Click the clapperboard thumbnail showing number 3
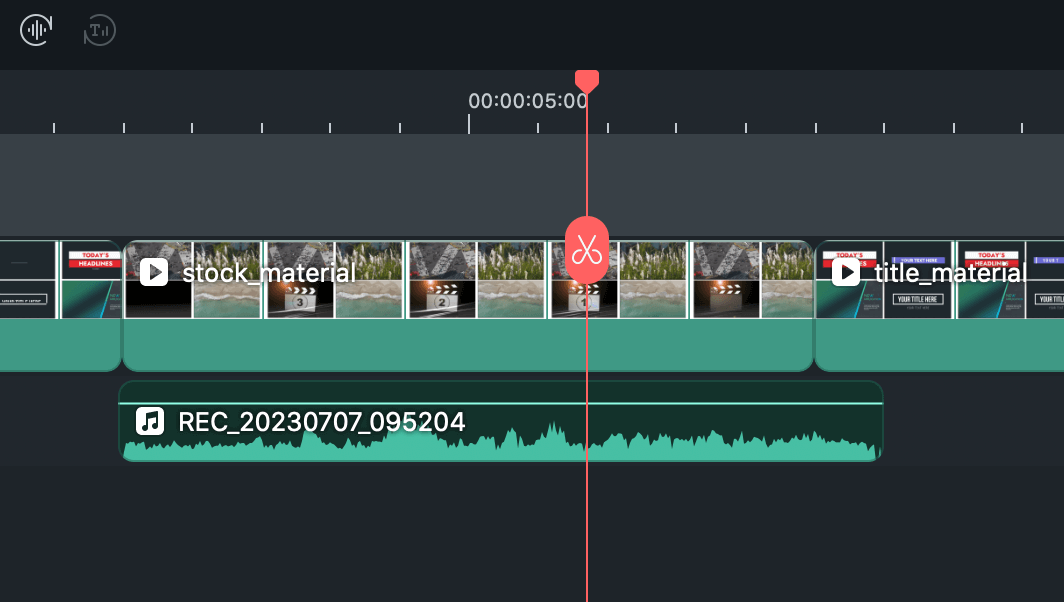The height and width of the screenshot is (602, 1064). pyautogui.click(x=300, y=299)
